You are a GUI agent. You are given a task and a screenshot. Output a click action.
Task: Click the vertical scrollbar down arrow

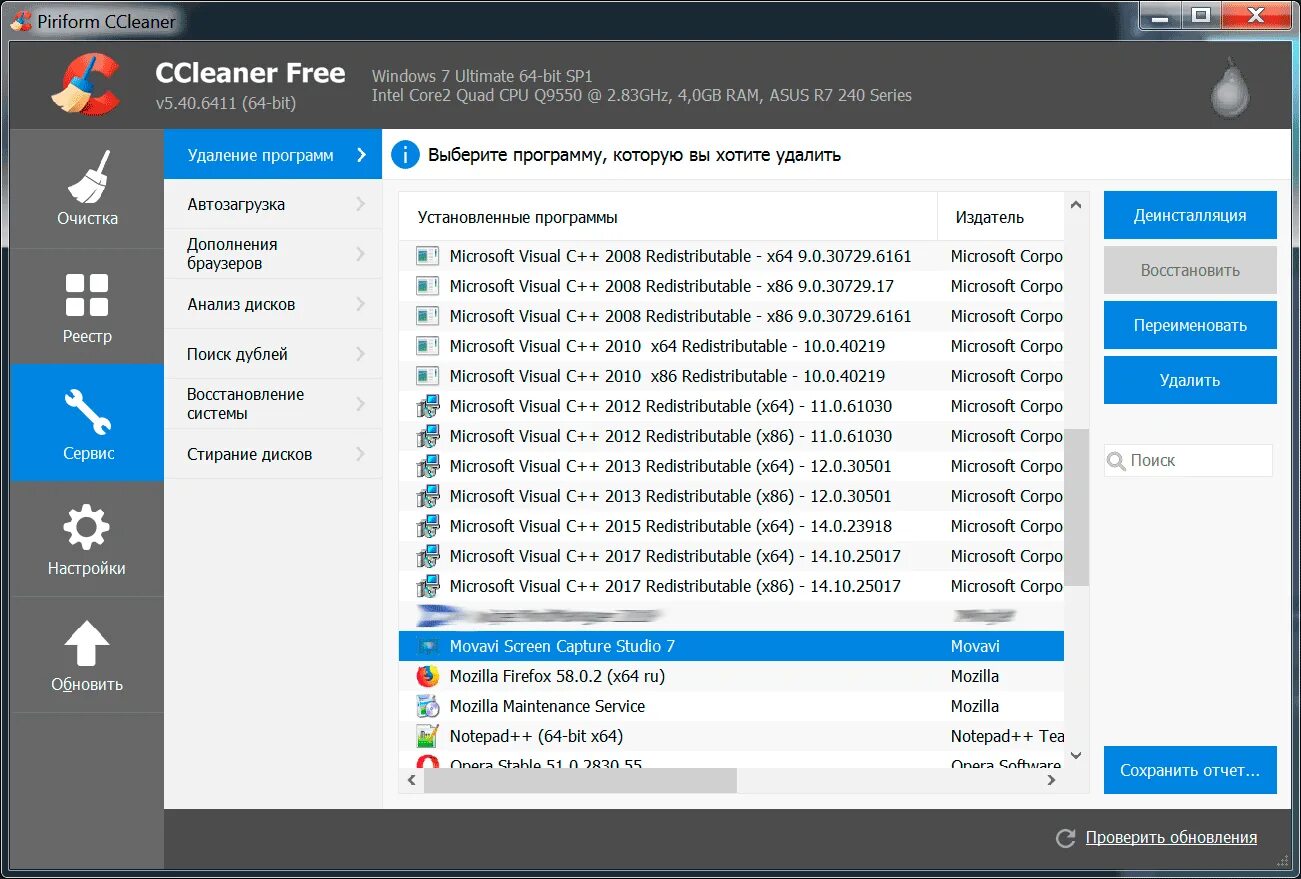click(1076, 756)
